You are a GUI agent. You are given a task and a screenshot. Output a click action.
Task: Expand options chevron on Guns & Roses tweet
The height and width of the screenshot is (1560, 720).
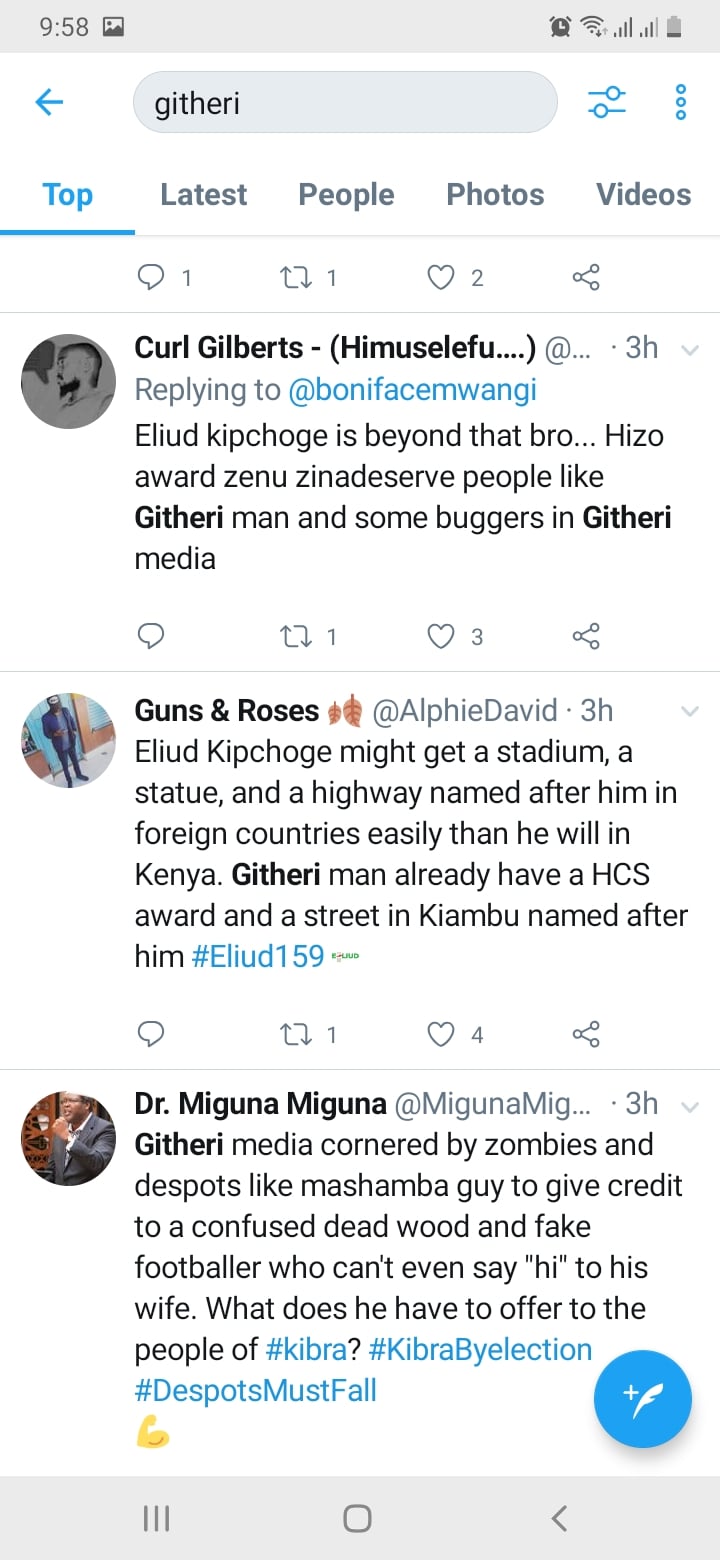[689, 712]
